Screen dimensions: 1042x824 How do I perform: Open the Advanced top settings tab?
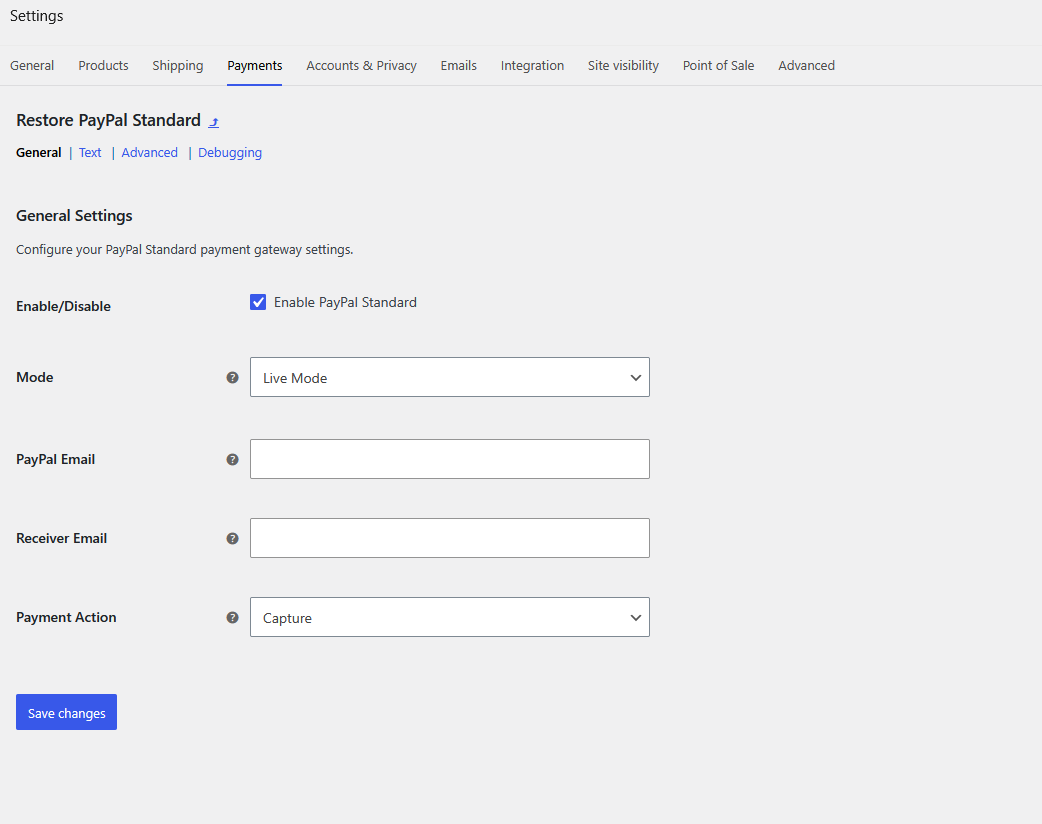[x=807, y=66]
